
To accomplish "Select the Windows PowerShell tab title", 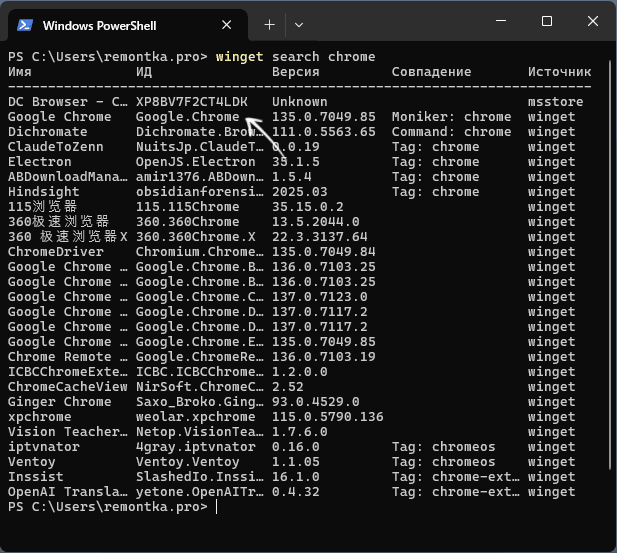I will [98, 24].
